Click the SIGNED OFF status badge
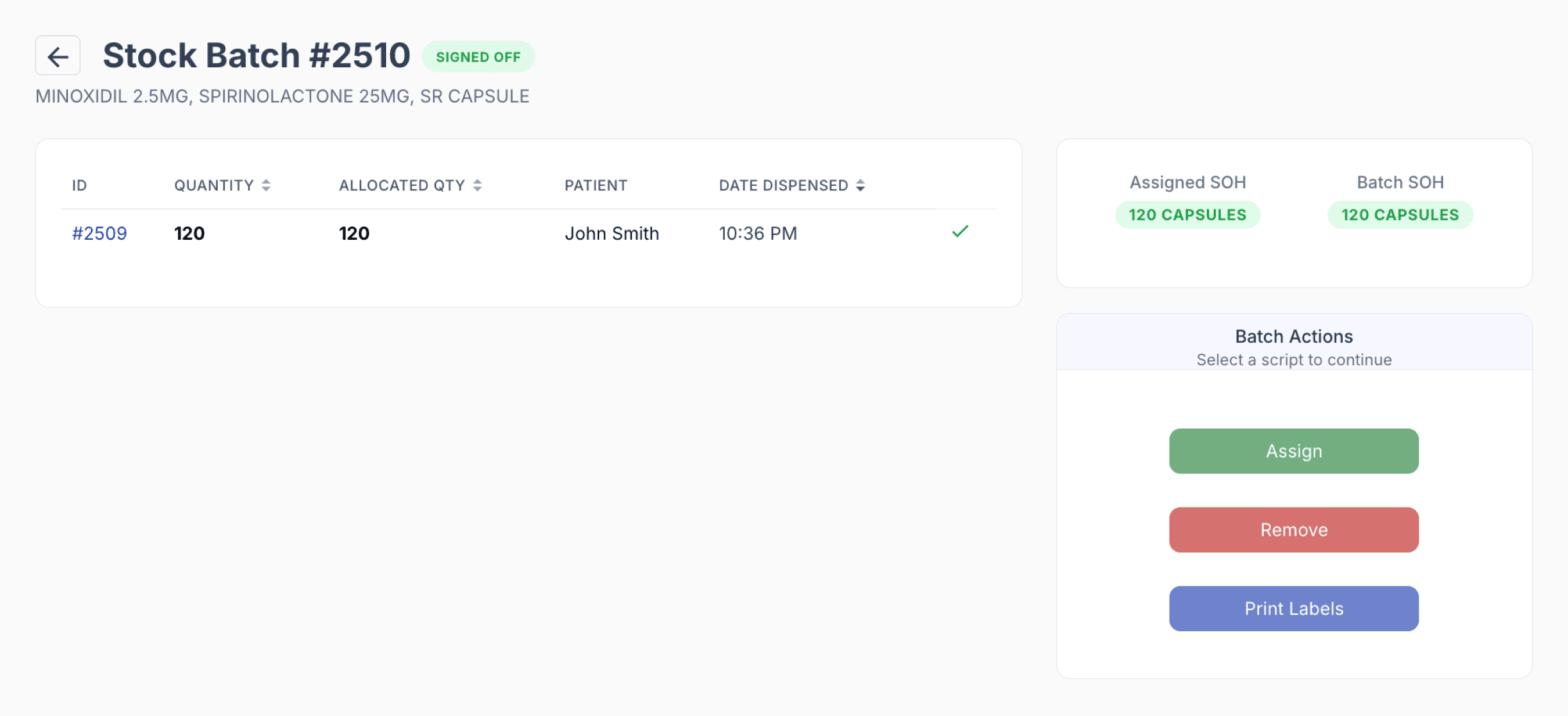The image size is (1568, 716). coord(479,57)
